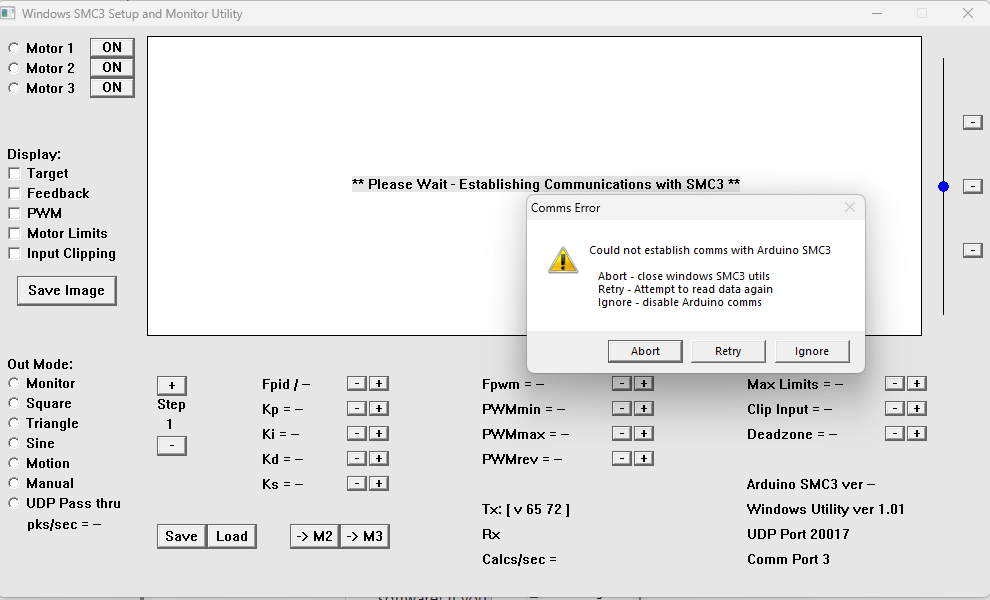Increase the PWMrev value
This screenshot has width=990, height=600.
tap(644, 459)
